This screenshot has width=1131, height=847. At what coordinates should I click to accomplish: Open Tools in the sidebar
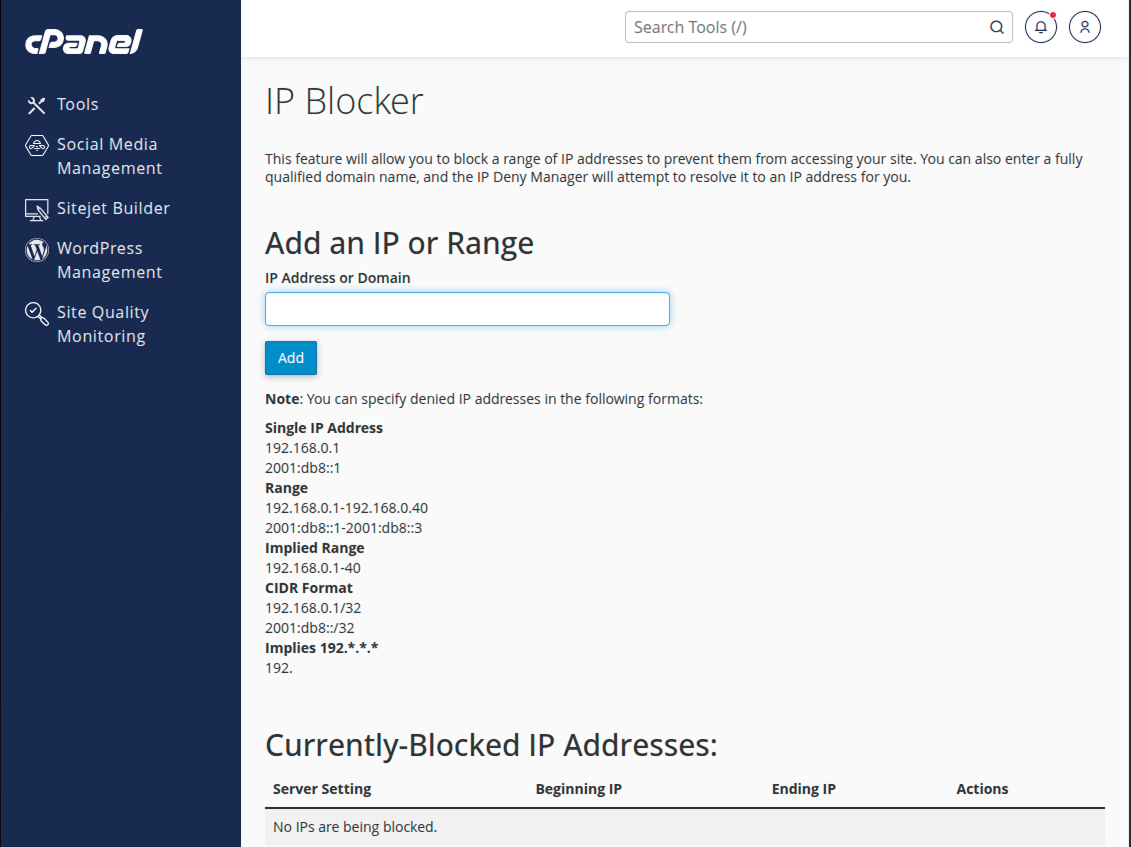(77, 105)
